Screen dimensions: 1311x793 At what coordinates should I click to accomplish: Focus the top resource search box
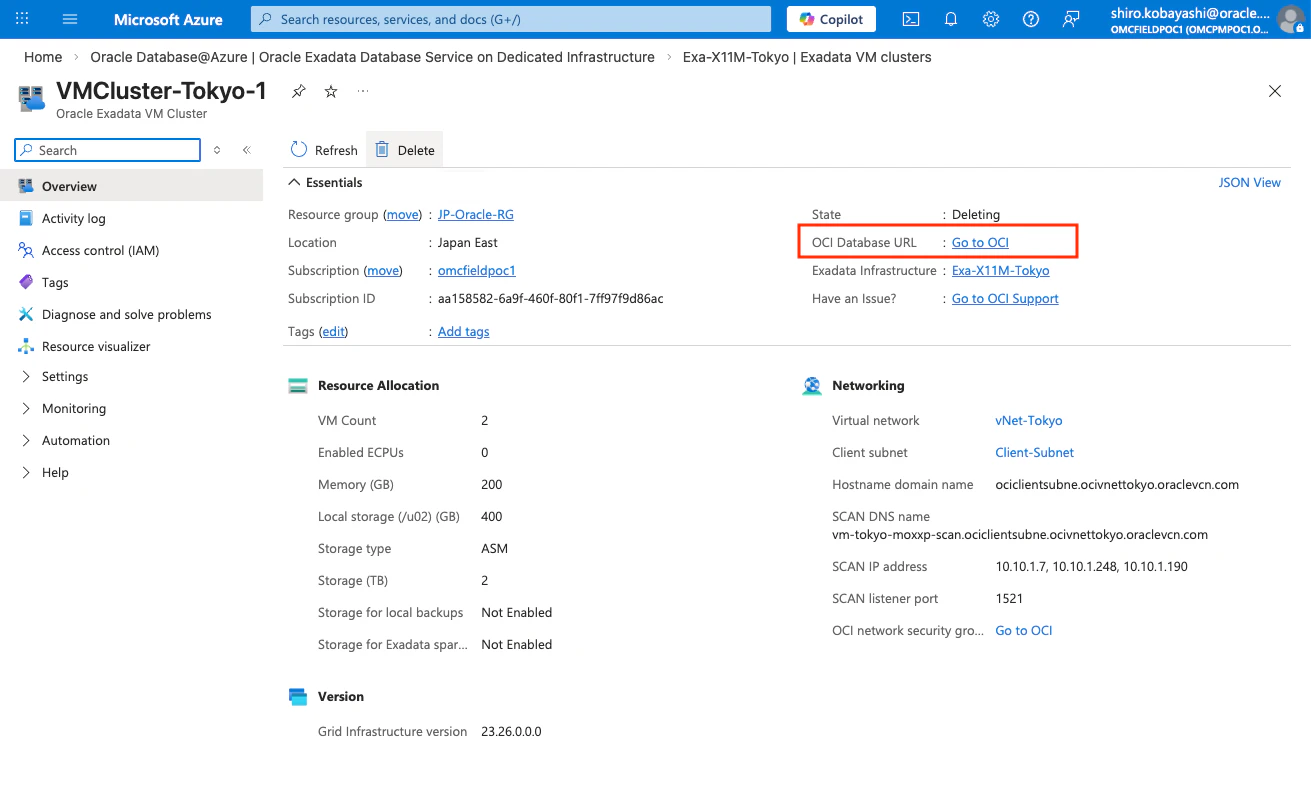coord(511,19)
